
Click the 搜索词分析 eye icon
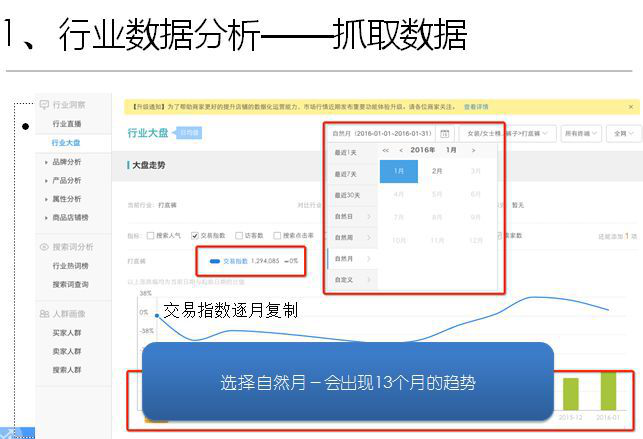click(x=44, y=246)
